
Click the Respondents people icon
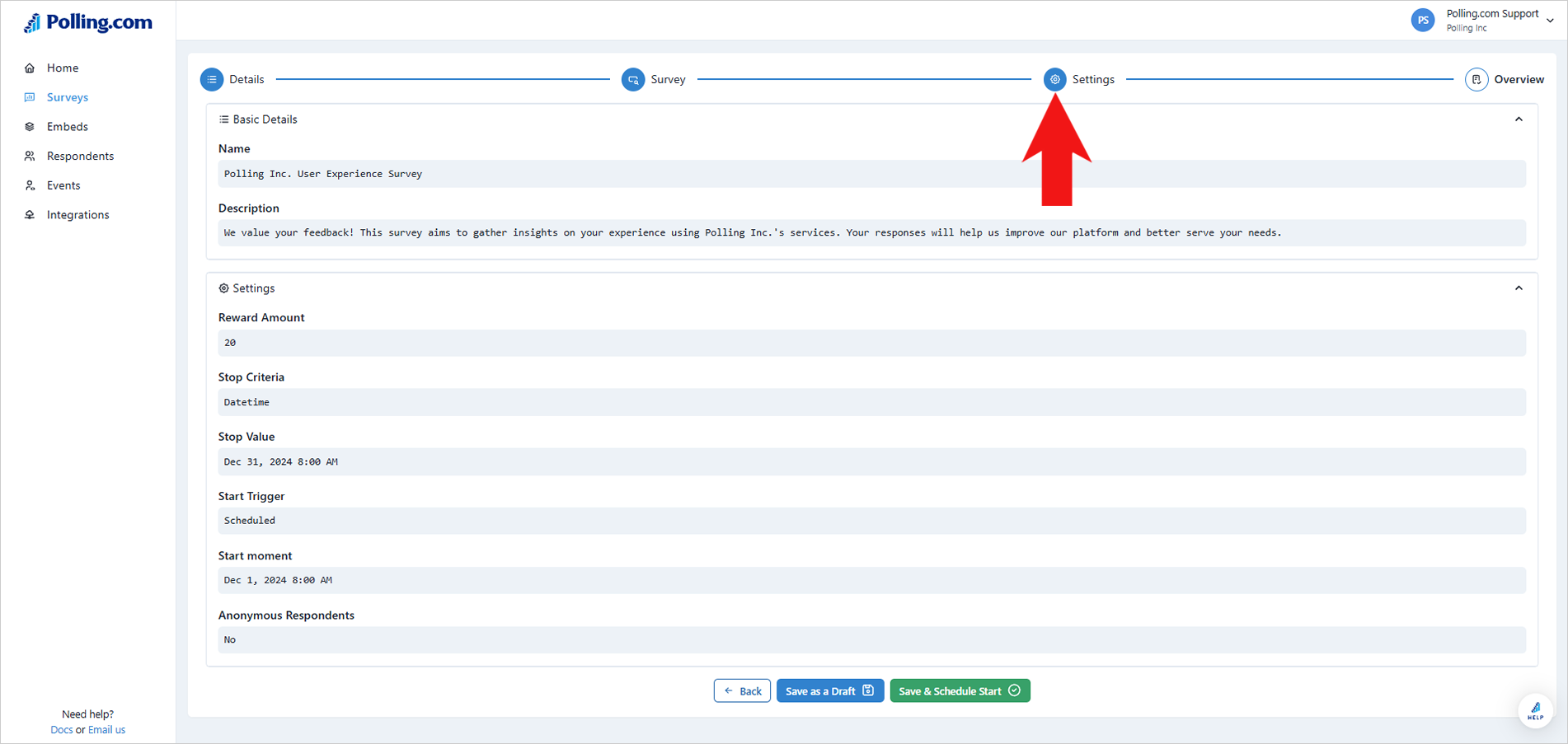tap(30, 156)
